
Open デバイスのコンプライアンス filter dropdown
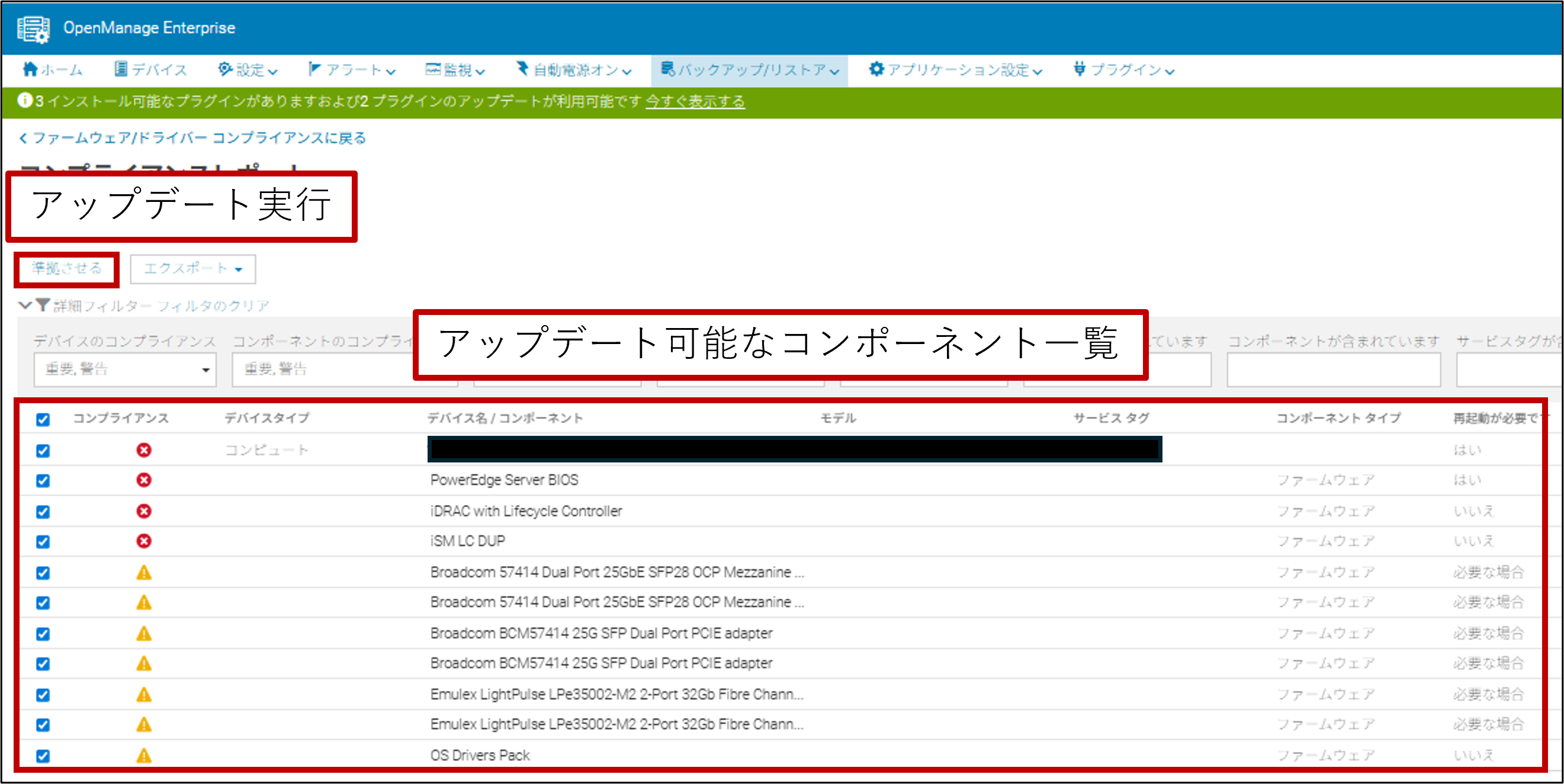coord(124,369)
